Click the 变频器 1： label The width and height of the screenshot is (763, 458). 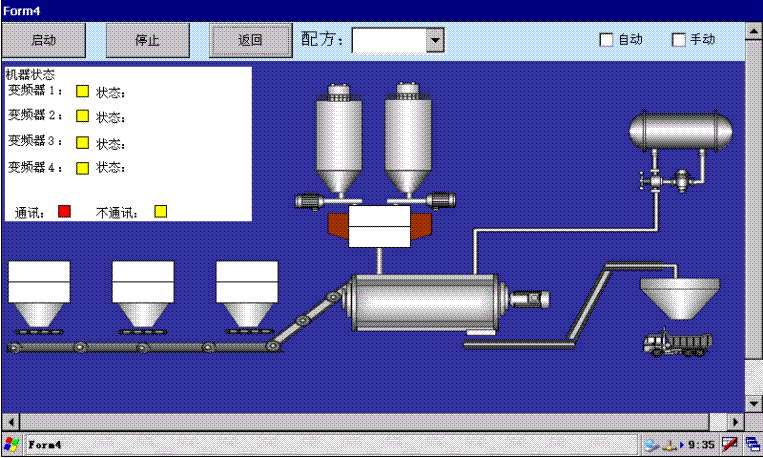click(35, 91)
